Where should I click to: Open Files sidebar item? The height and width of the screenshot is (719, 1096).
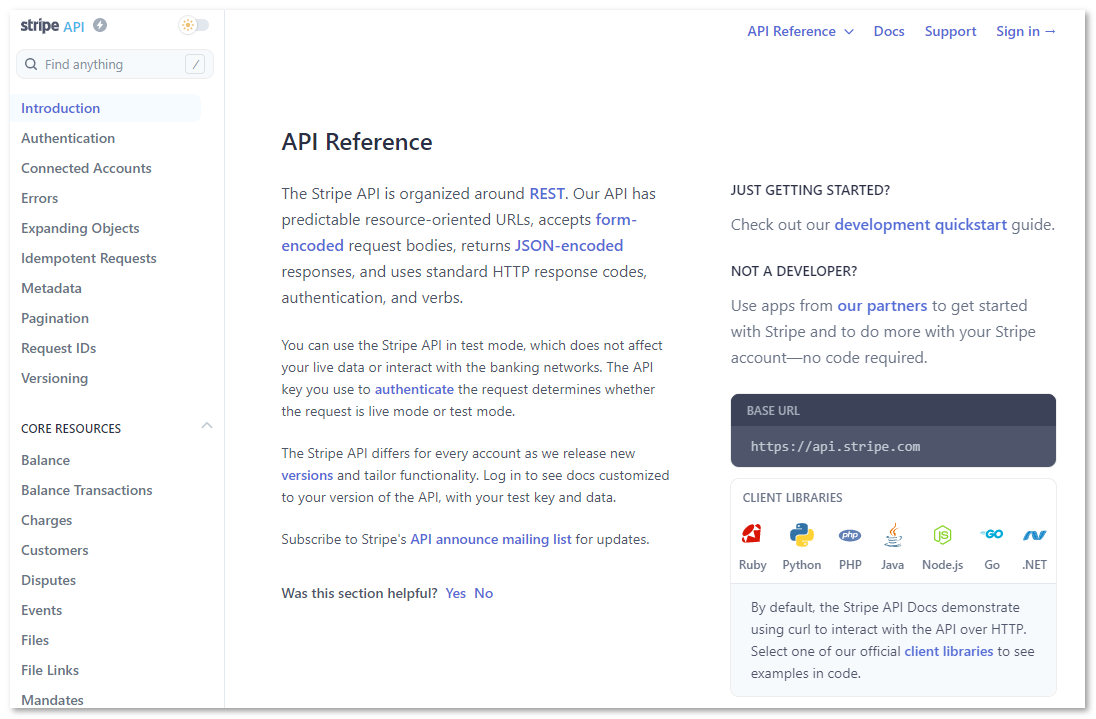35,641
